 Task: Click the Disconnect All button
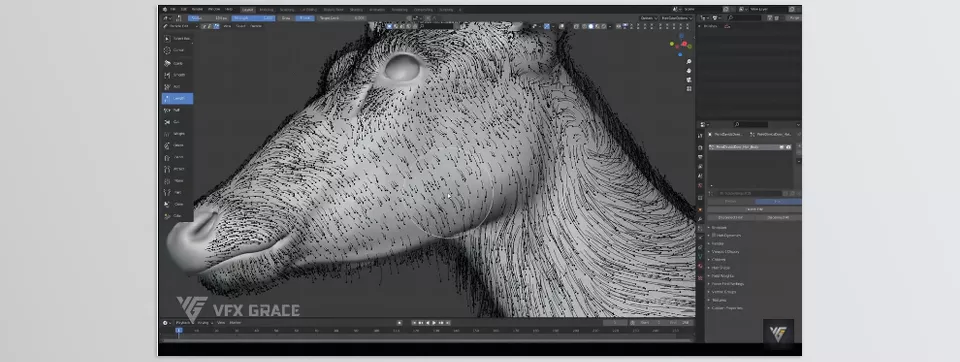tap(778, 217)
